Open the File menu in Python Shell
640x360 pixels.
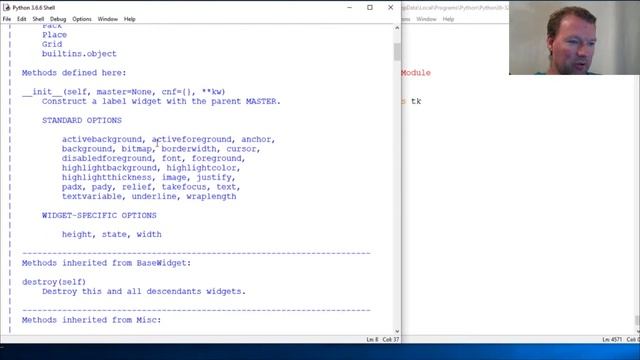click(x=7, y=19)
